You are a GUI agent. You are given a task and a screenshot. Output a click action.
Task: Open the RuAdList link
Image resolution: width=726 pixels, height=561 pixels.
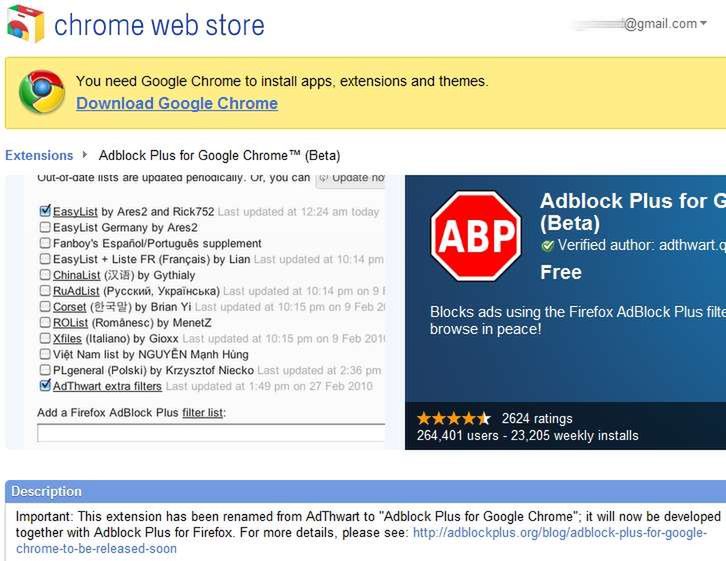[x=76, y=291]
